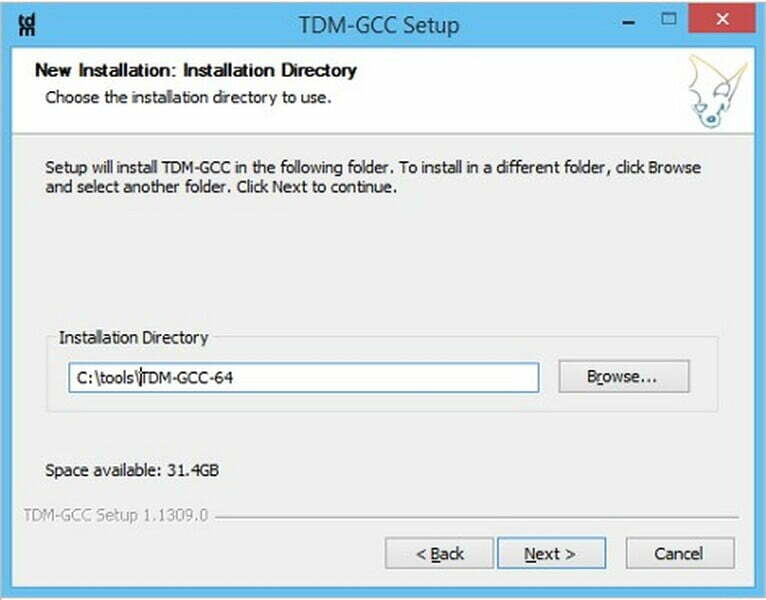The image size is (766, 600).
Task: Click the 'TDM-GCC Setup' title bar text
Action: (379, 25)
